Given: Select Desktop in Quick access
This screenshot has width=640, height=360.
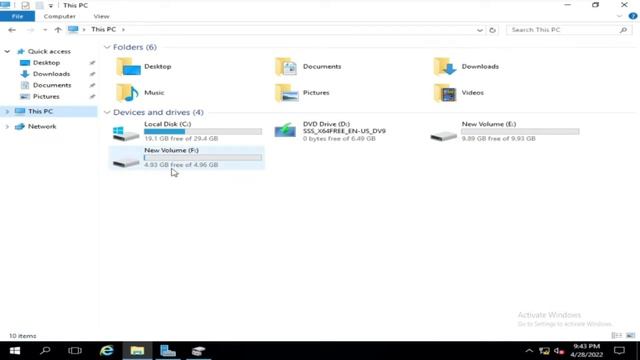Looking at the screenshot, I should point(47,63).
